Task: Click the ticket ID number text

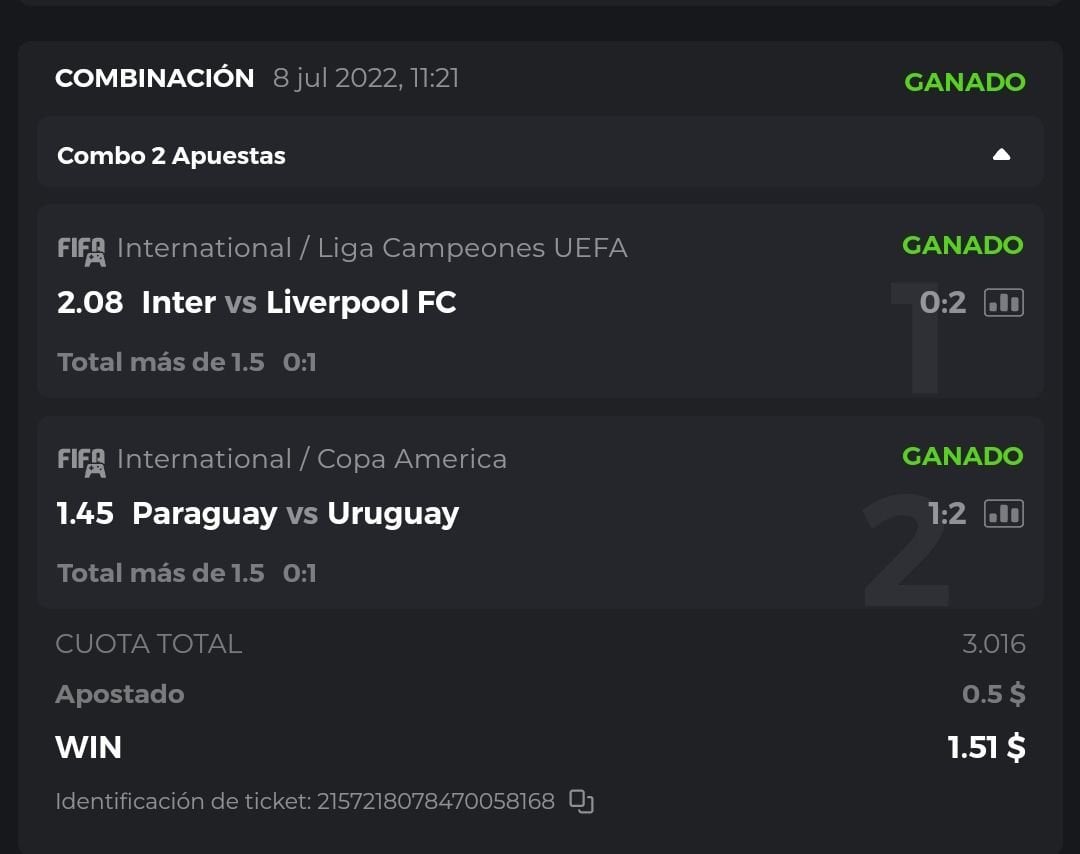Action: (x=435, y=801)
